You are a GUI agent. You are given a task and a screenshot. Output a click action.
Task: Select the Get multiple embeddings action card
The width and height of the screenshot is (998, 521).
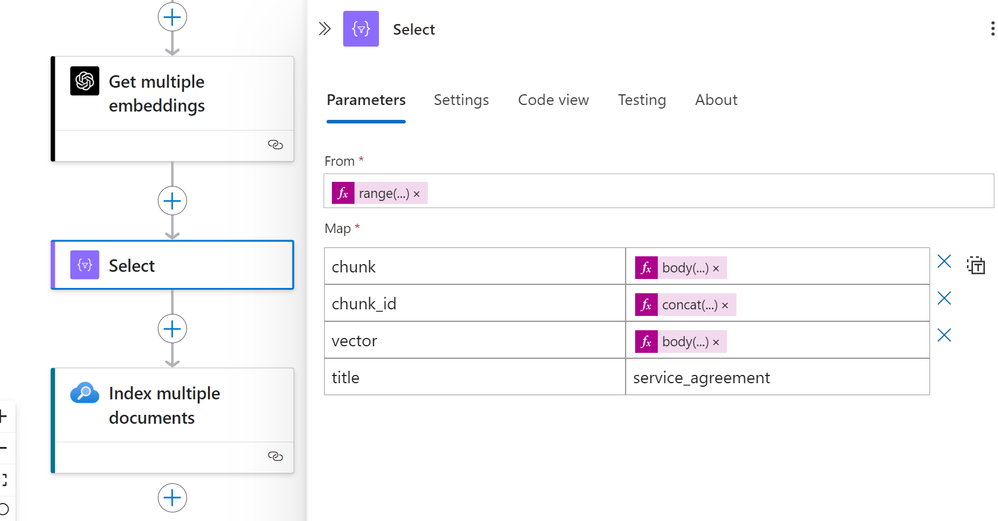point(172,109)
